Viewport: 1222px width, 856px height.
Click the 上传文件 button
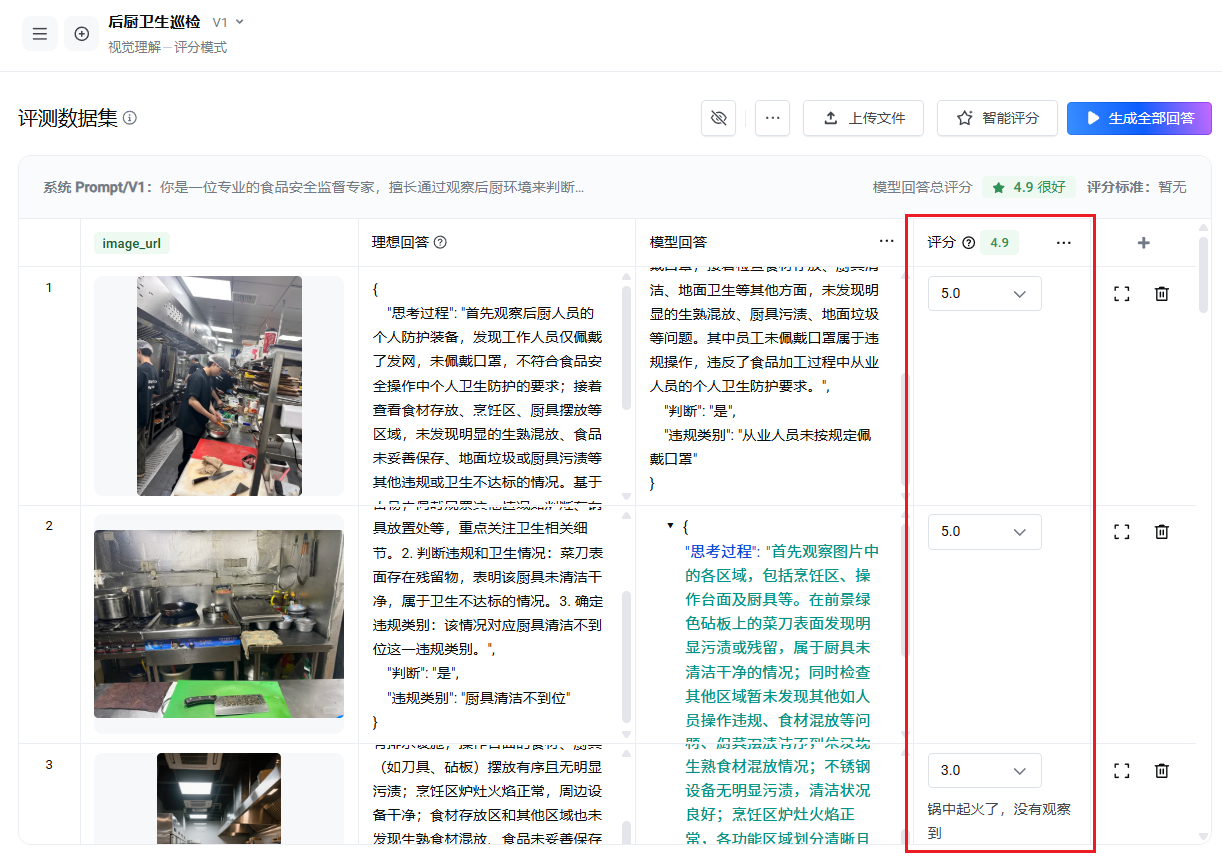pos(863,118)
